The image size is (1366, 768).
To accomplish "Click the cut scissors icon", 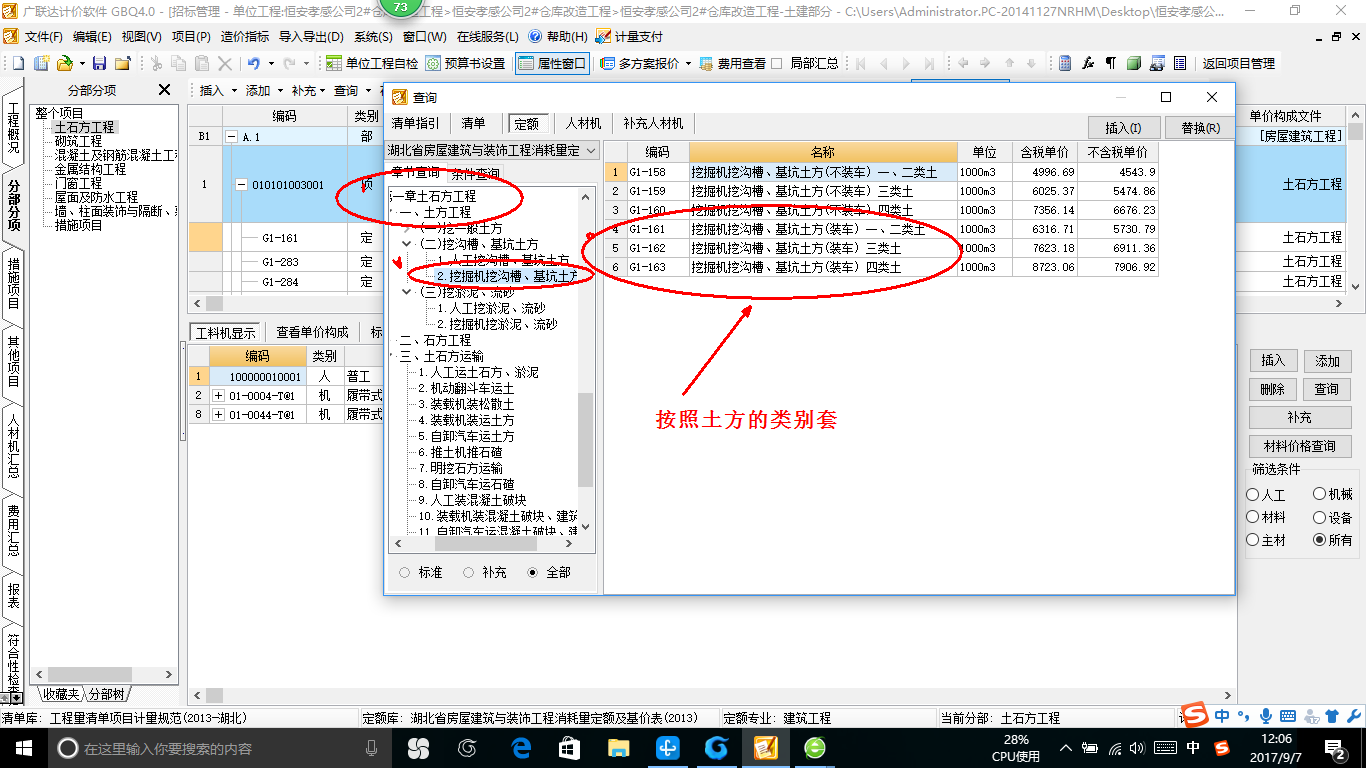I will coord(156,63).
